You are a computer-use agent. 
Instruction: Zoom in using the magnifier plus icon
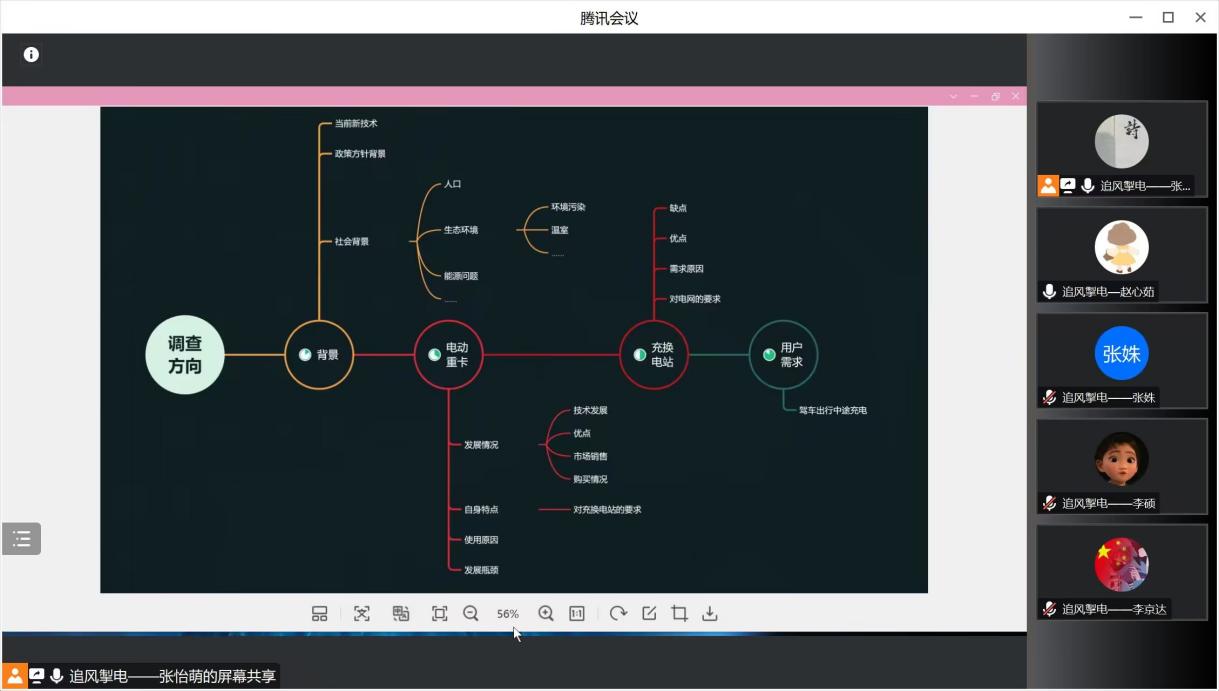tap(546, 614)
